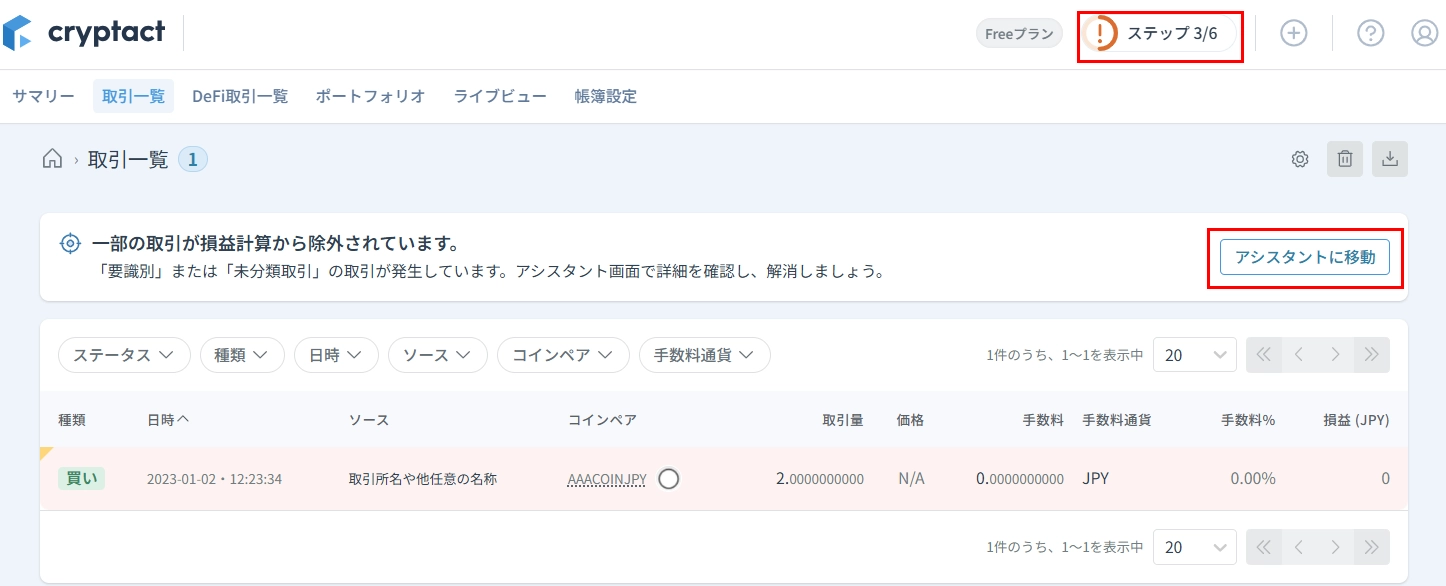Click the 取引量 column header

(843, 420)
